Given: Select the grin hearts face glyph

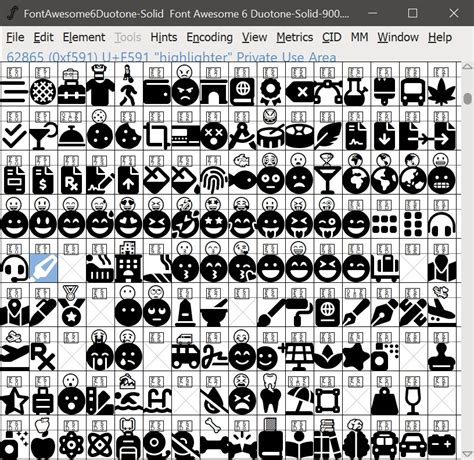Looking at the screenshot, I should pos(129,224).
